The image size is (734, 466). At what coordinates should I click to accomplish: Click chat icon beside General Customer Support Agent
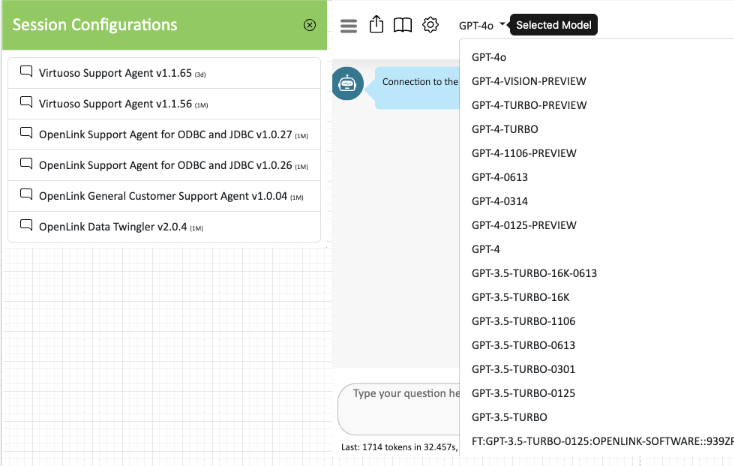26,195
